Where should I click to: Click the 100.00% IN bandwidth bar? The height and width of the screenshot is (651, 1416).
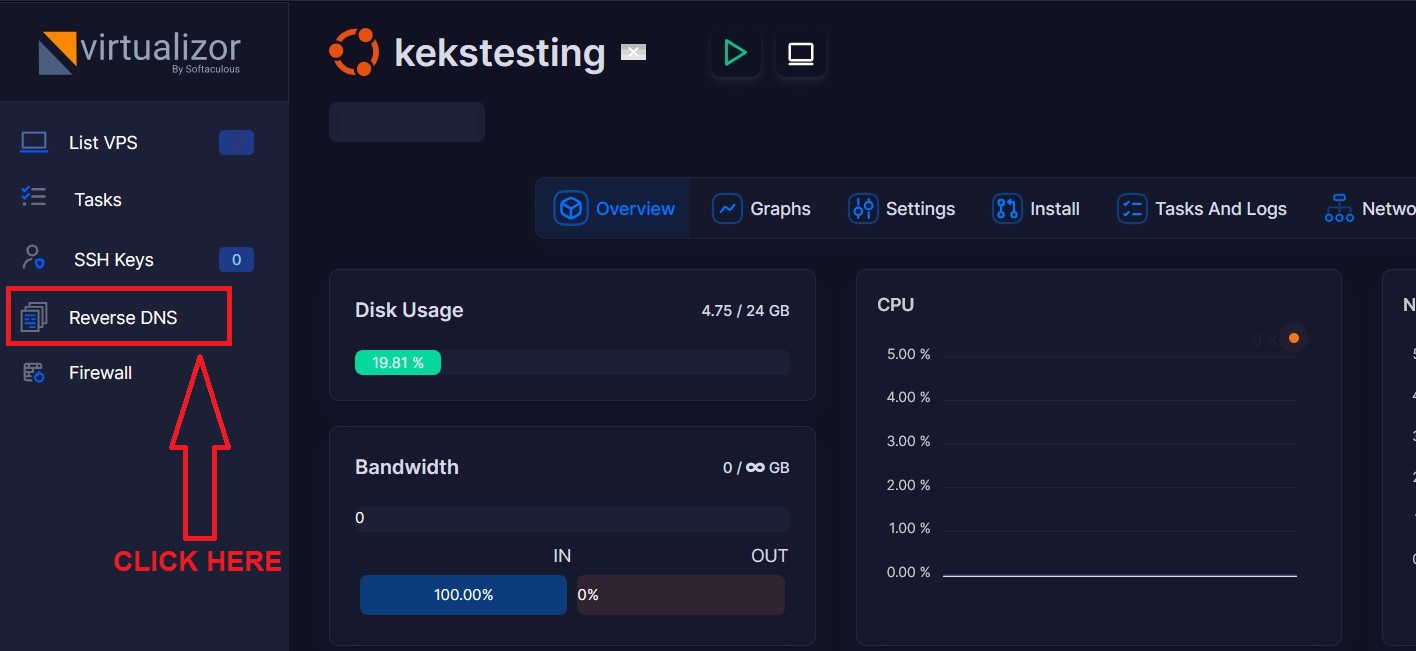(x=463, y=595)
